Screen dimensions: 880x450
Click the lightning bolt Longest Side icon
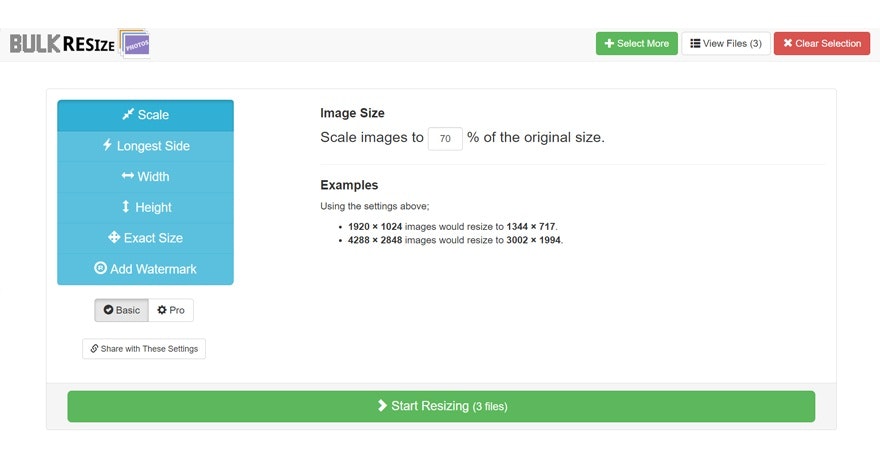point(107,145)
